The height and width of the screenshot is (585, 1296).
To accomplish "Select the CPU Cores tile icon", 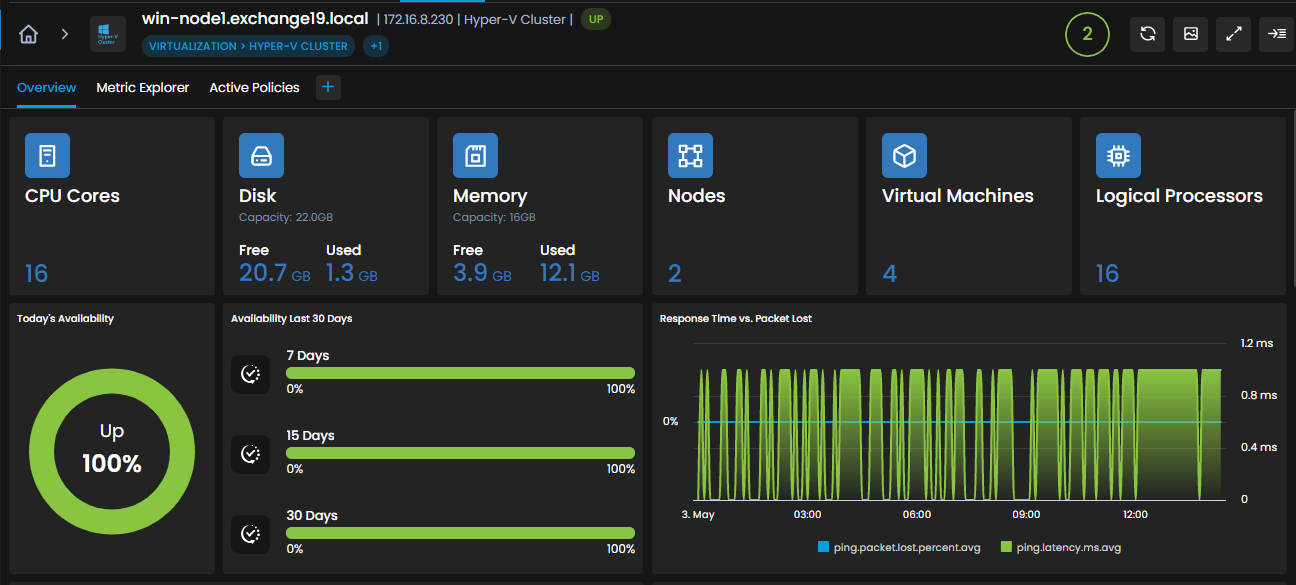I will tap(47, 156).
